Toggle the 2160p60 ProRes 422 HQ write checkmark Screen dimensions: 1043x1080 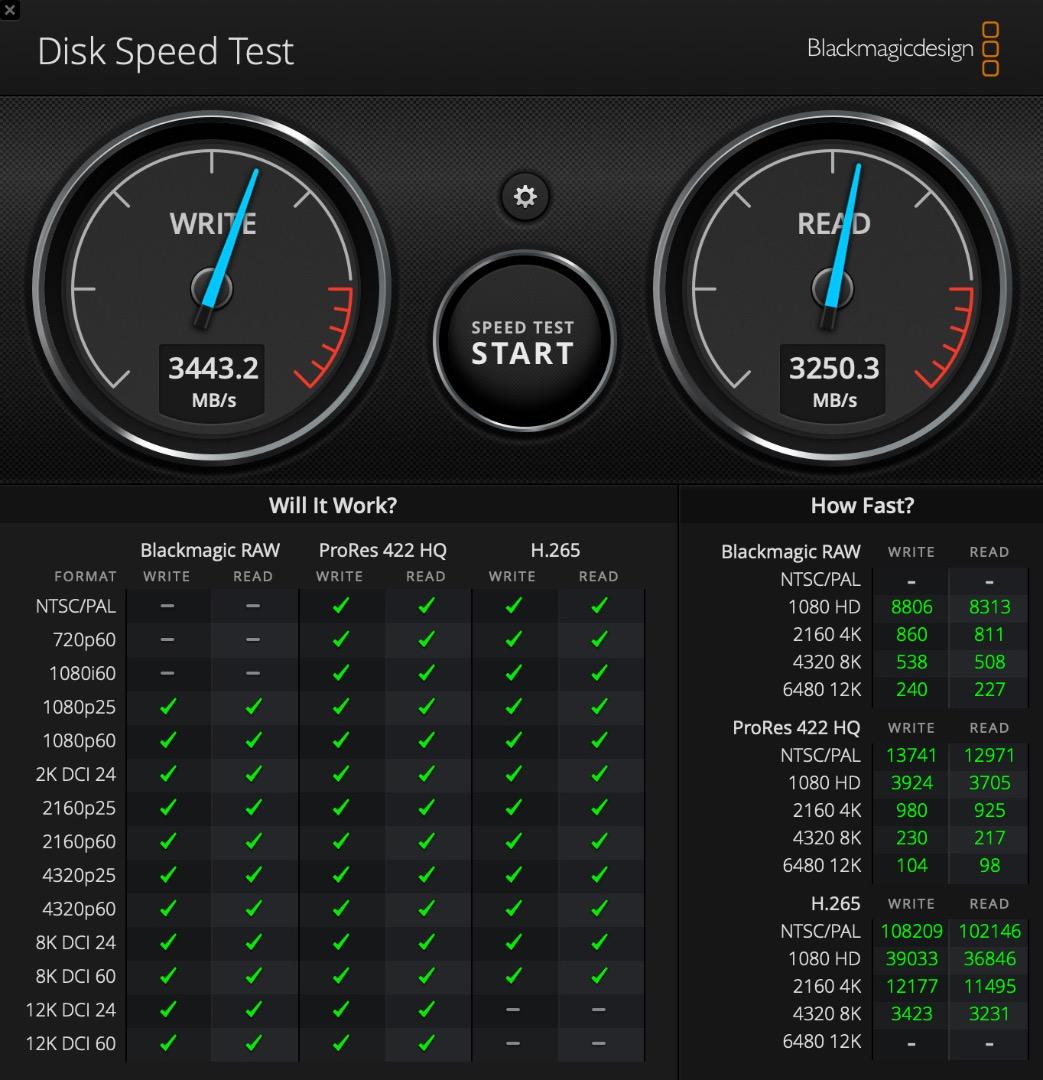tap(339, 841)
